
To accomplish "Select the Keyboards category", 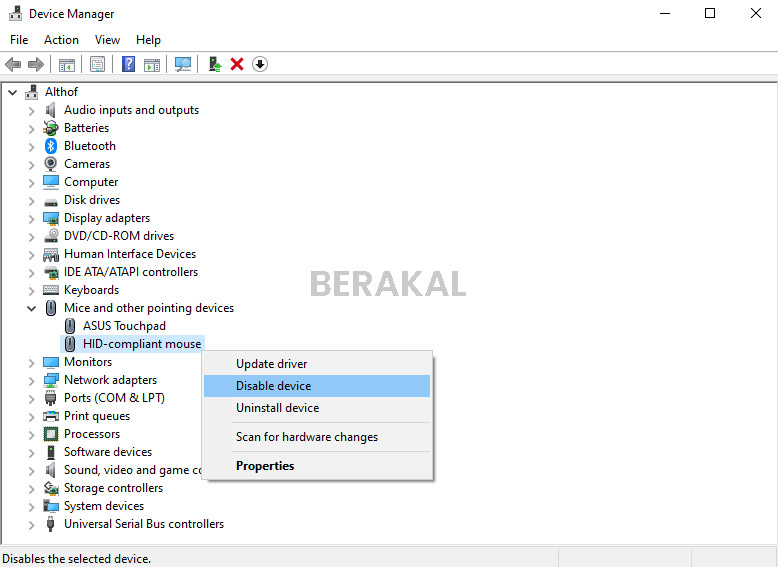I will click(x=91, y=290).
